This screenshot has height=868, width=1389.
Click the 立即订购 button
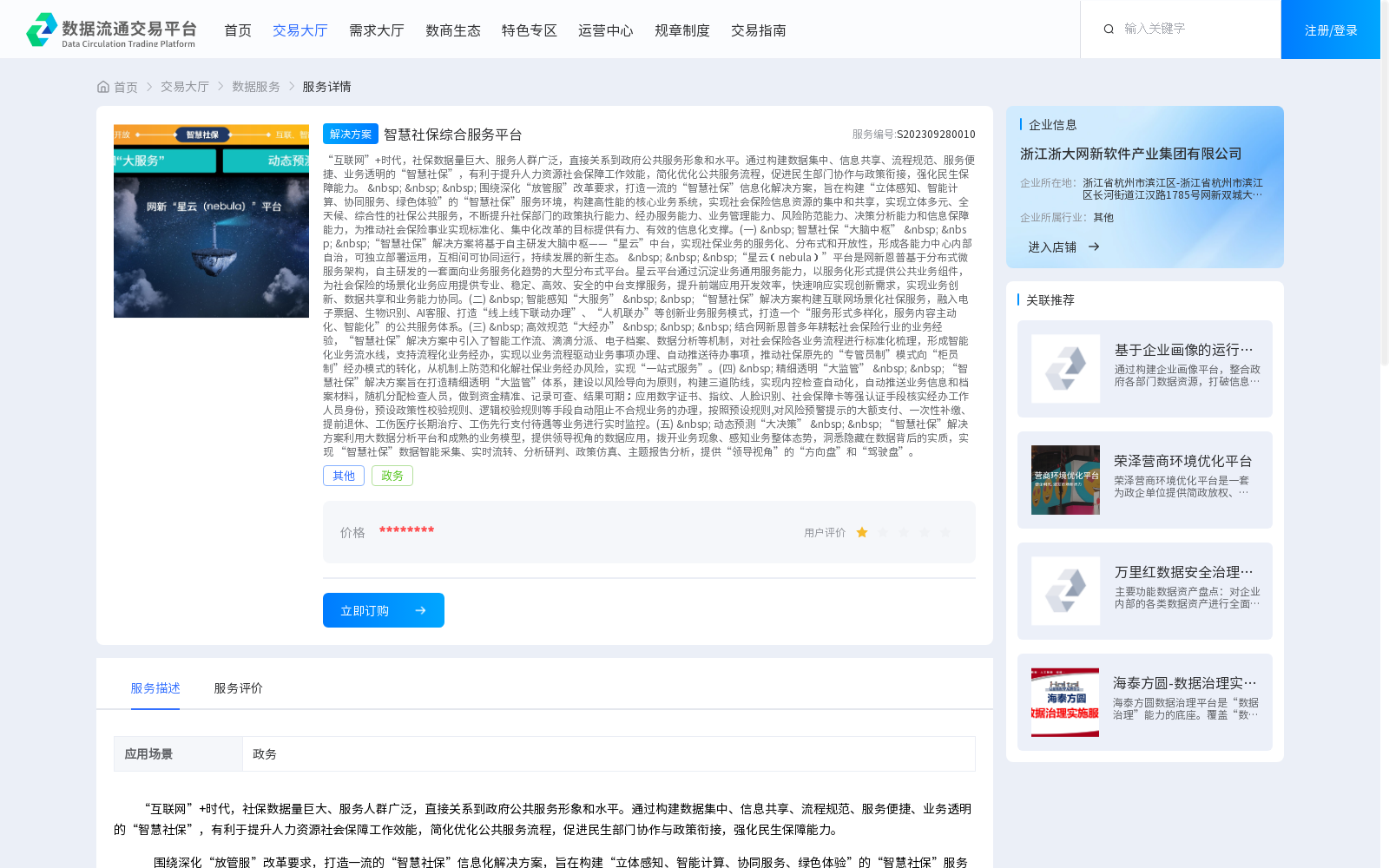(384, 610)
